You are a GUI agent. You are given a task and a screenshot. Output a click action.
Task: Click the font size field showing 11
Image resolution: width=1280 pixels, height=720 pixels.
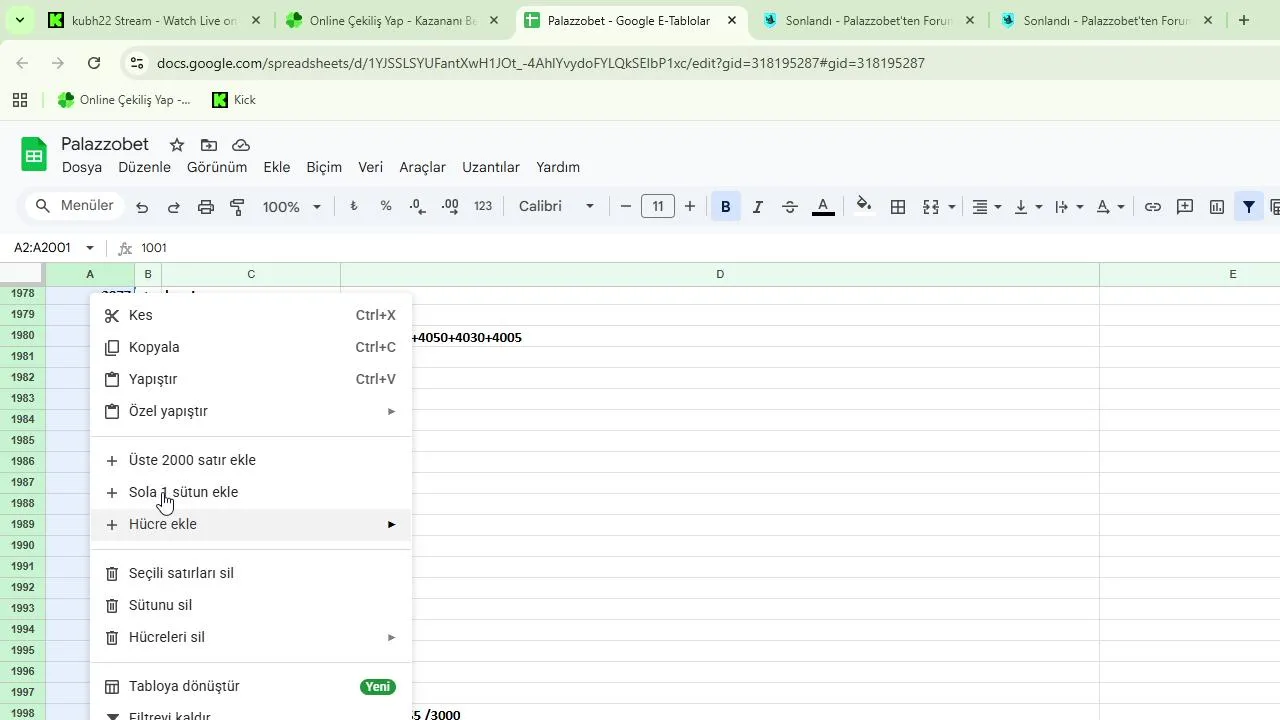(658, 207)
